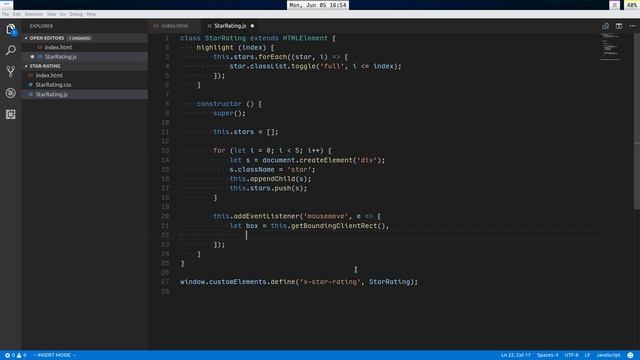640x360 pixels.
Task: Click the JavaScript language mode status entry
Action: point(608,355)
